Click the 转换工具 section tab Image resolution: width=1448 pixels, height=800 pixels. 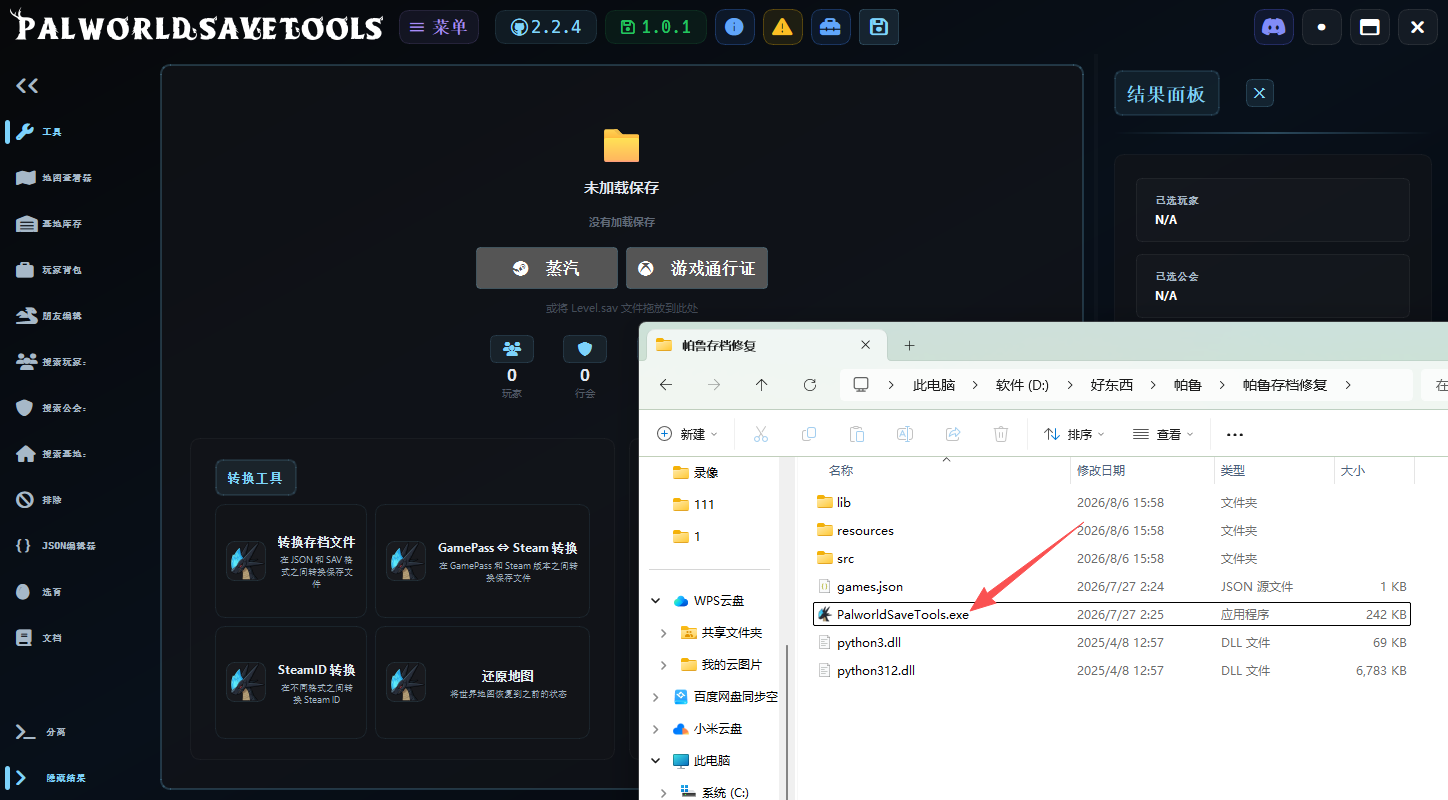point(256,478)
